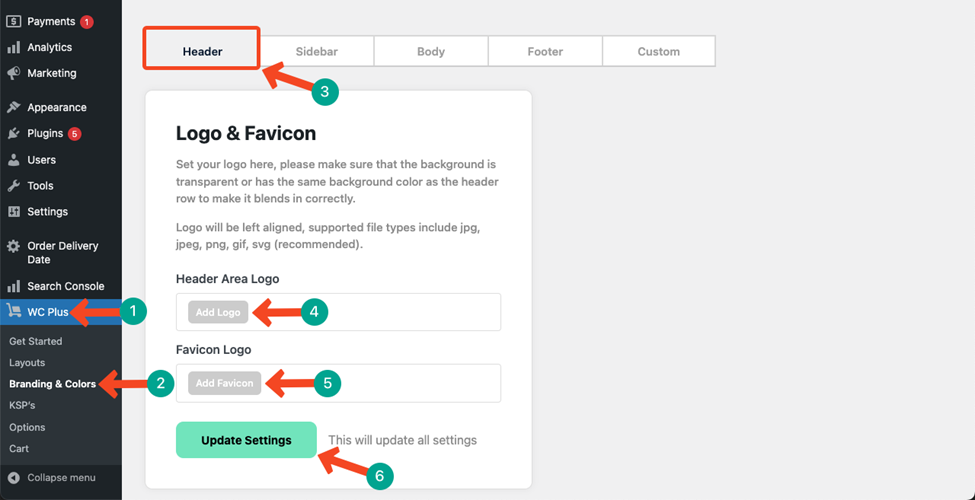The width and height of the screenshot is (975, 500).
Task: Open the Footer tab
Action: tap(545, 52)
